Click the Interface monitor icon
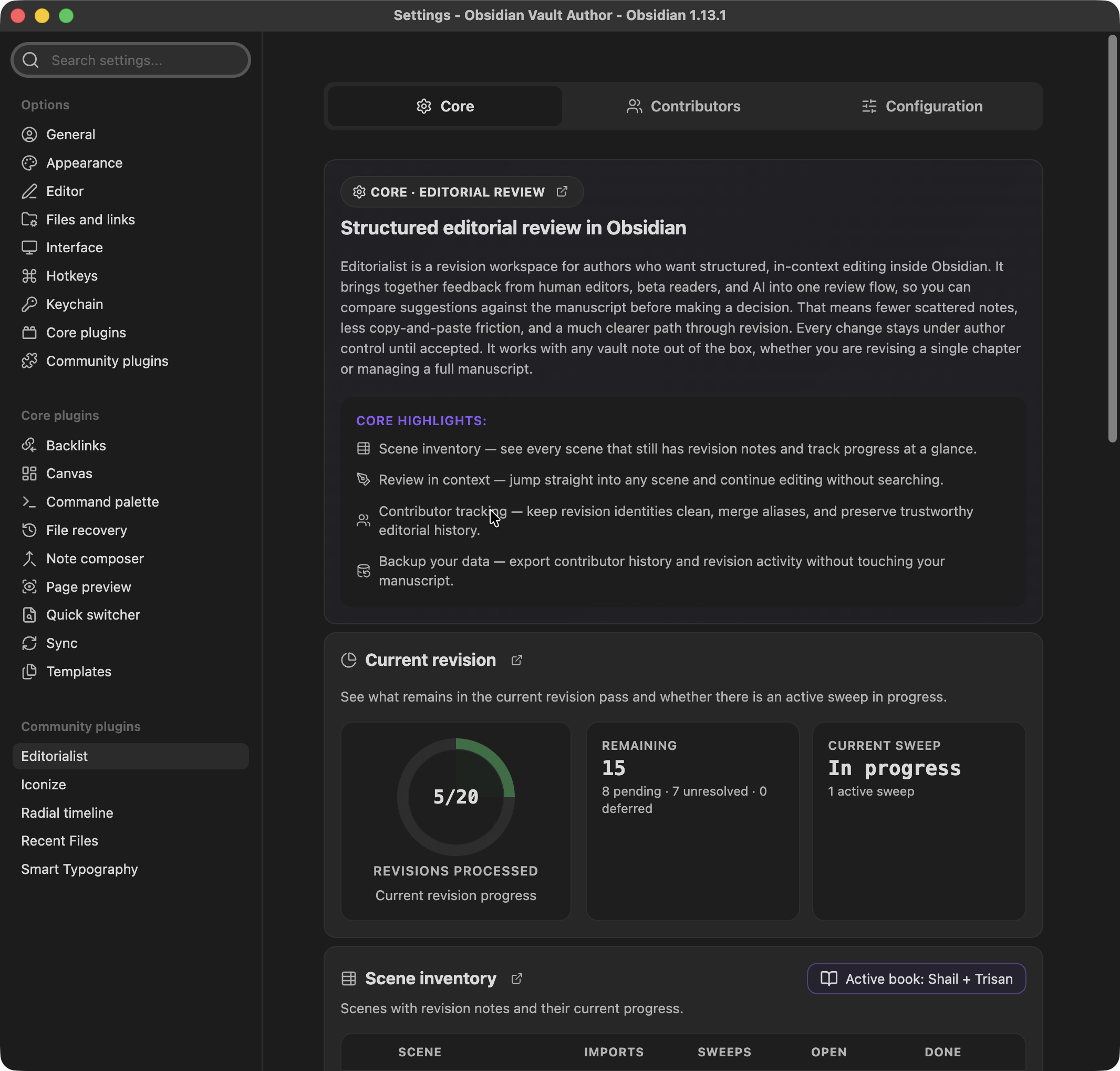The image size is (1120, 1071). tap(29, 248)
